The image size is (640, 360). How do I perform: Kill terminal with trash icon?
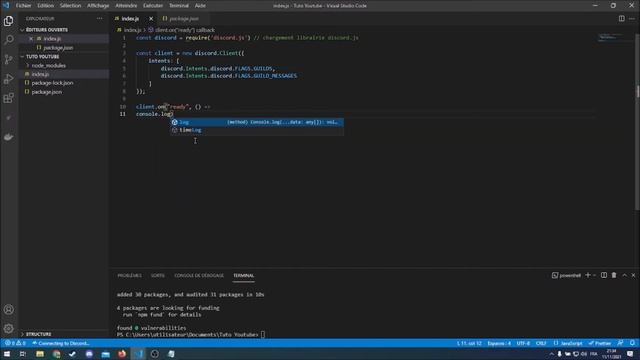pyautogui.click(x=614, y=276)
